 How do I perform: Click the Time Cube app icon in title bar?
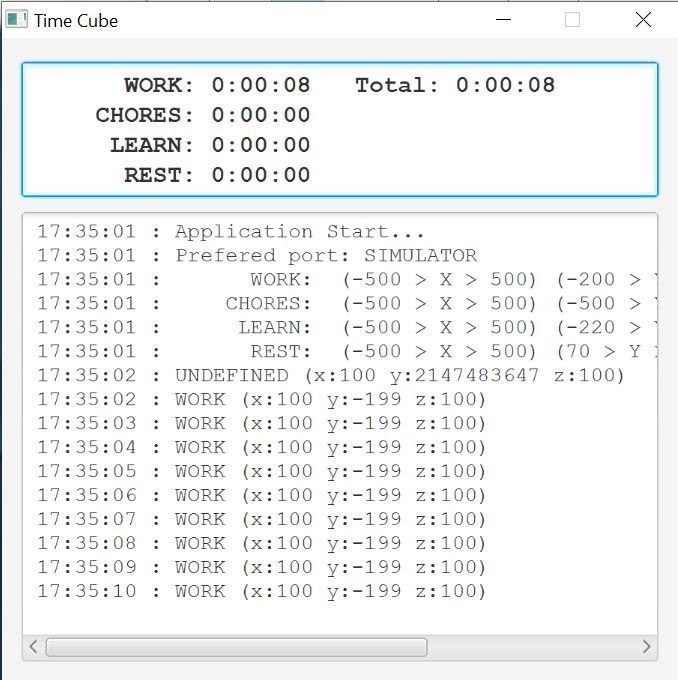click(16, 20)
